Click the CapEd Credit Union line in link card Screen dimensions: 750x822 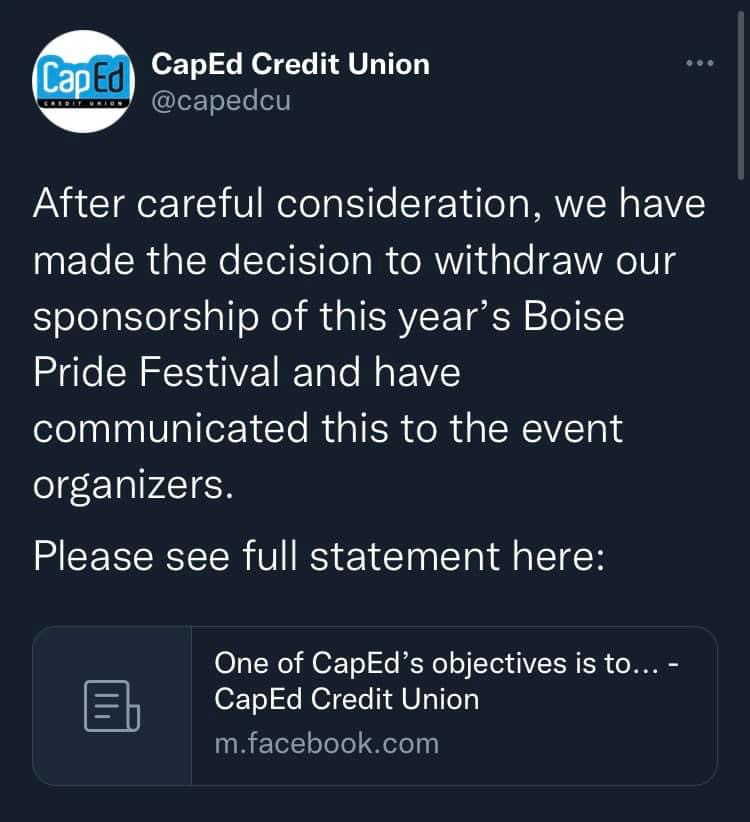click(346, 699)
